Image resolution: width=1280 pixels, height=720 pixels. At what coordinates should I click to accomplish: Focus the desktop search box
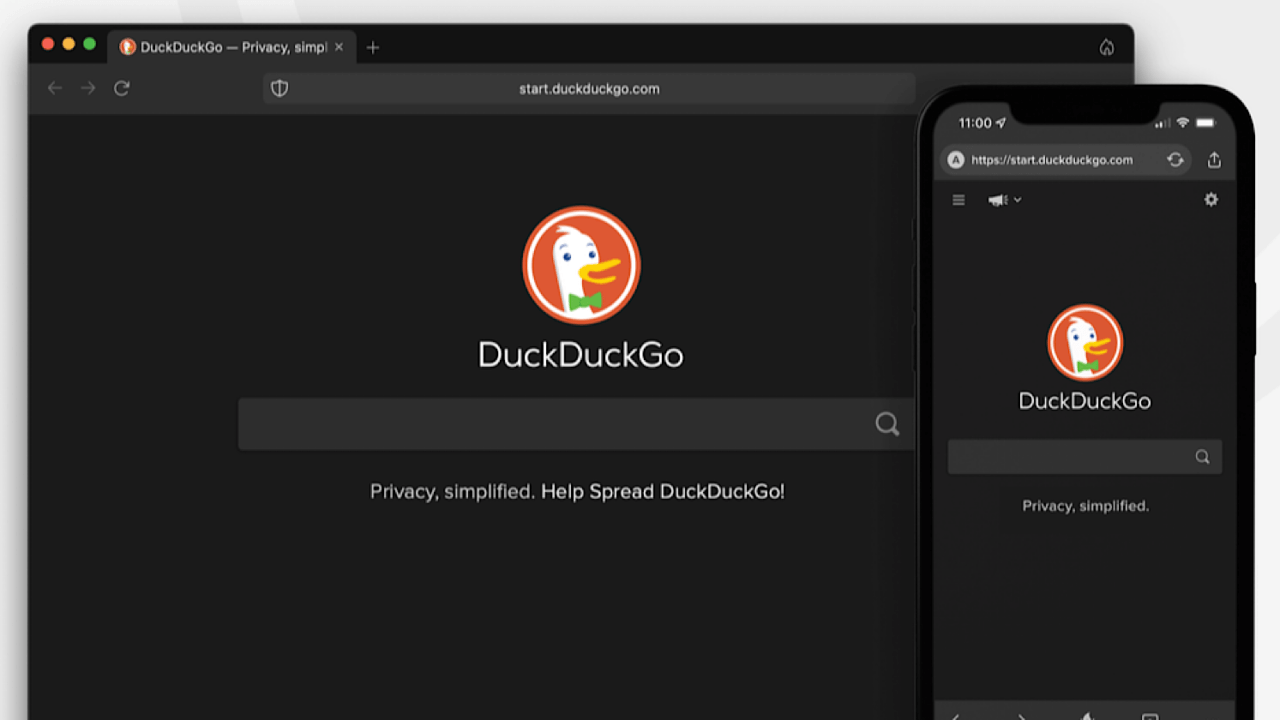coord(576,424)
